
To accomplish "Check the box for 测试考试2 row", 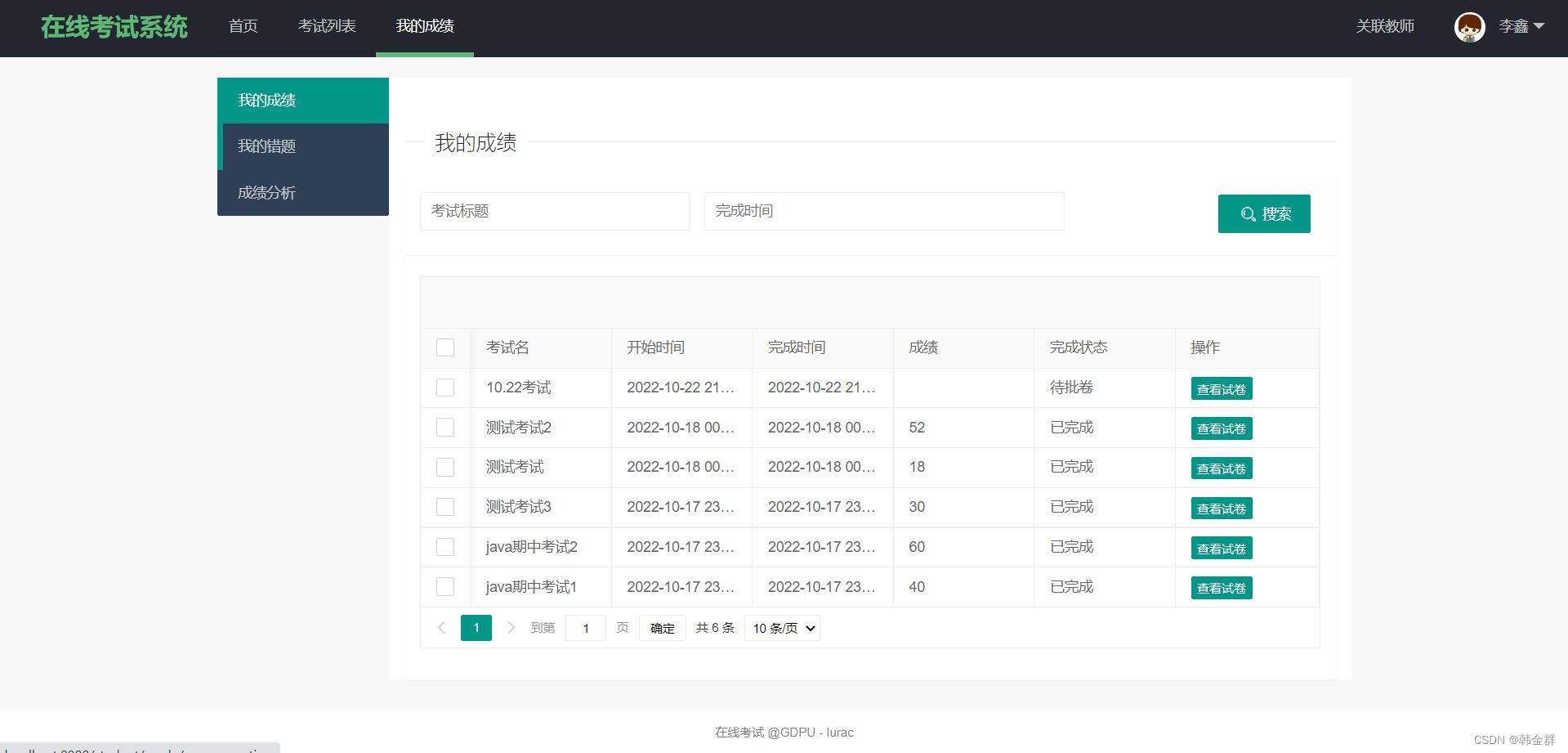I will click(445, 428).
